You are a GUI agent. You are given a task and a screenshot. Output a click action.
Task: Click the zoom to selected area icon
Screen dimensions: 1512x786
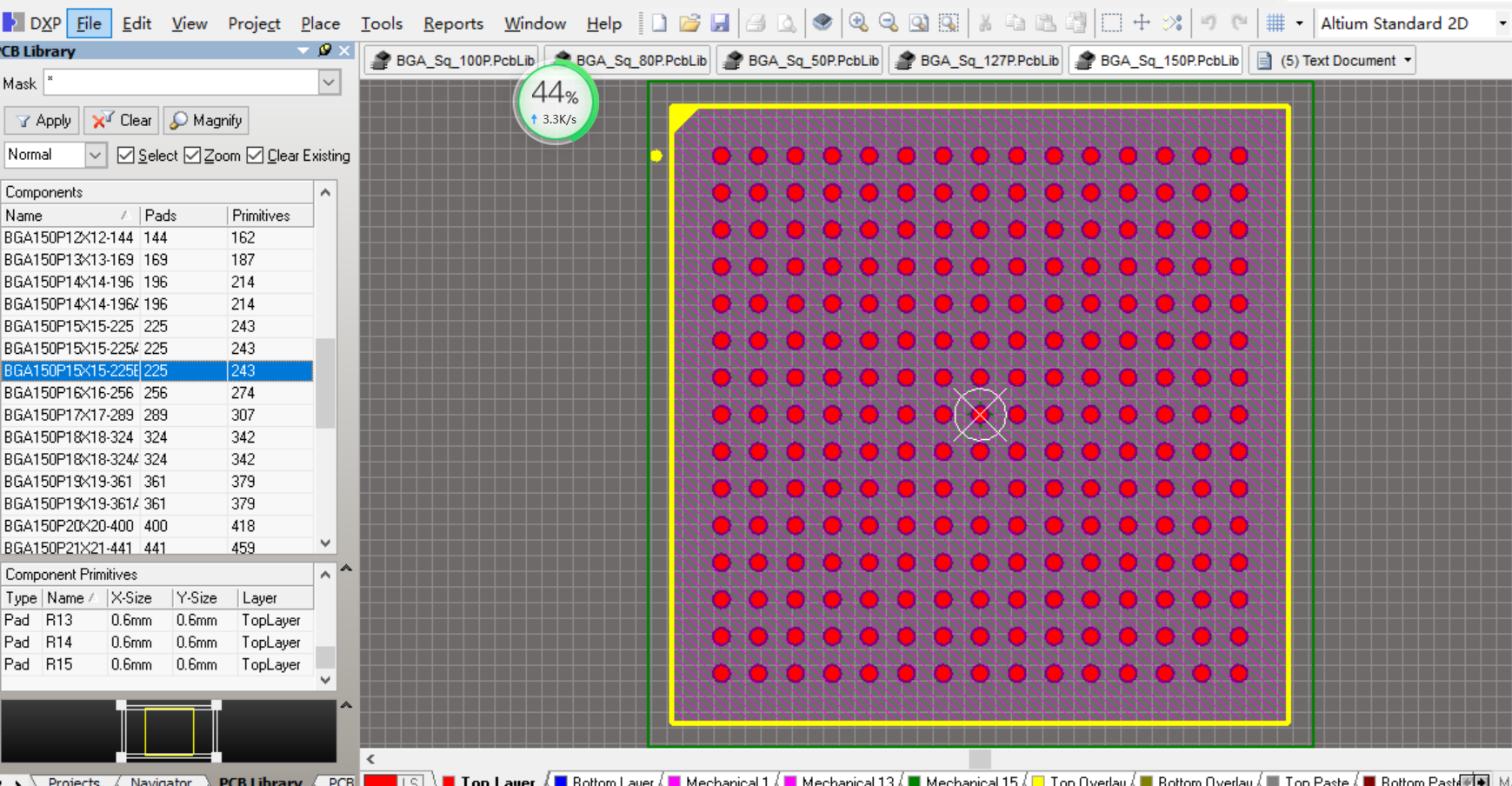949,23
